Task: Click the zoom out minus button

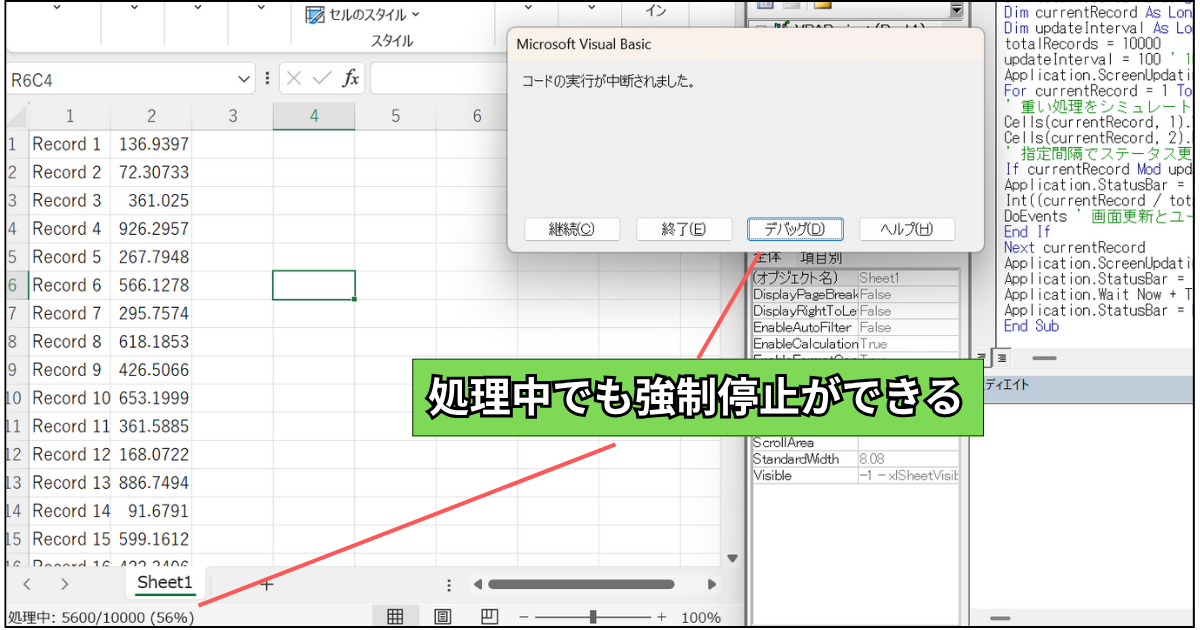Action: (x=524, y=616)
